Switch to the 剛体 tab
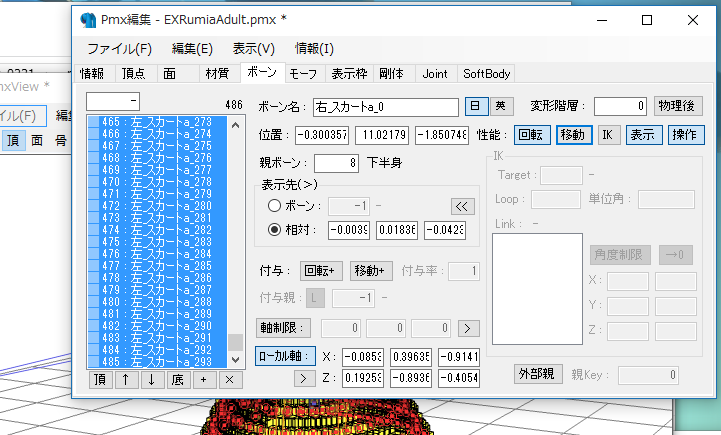721x435 pixels. (x=391, y=73)
